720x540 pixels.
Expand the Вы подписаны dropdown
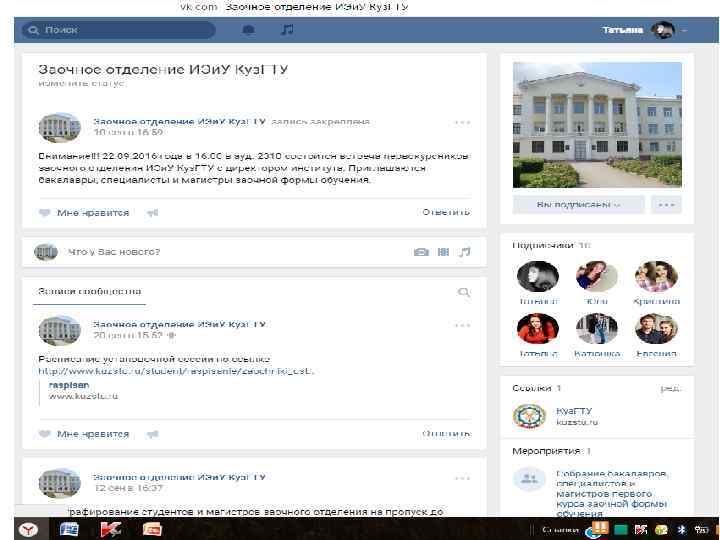(578, 205)
